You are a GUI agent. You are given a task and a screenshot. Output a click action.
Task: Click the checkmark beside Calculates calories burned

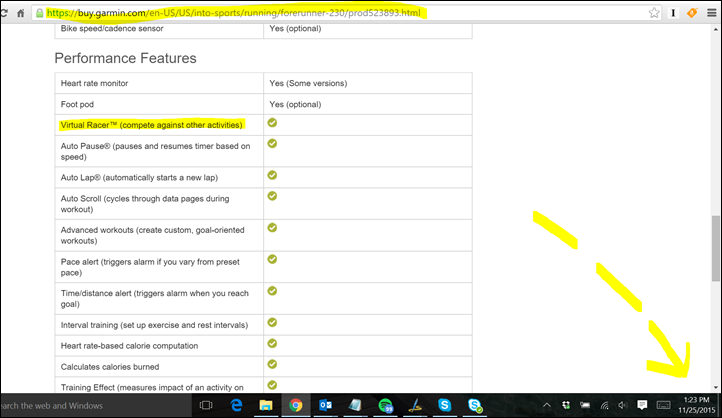point(272,364)
